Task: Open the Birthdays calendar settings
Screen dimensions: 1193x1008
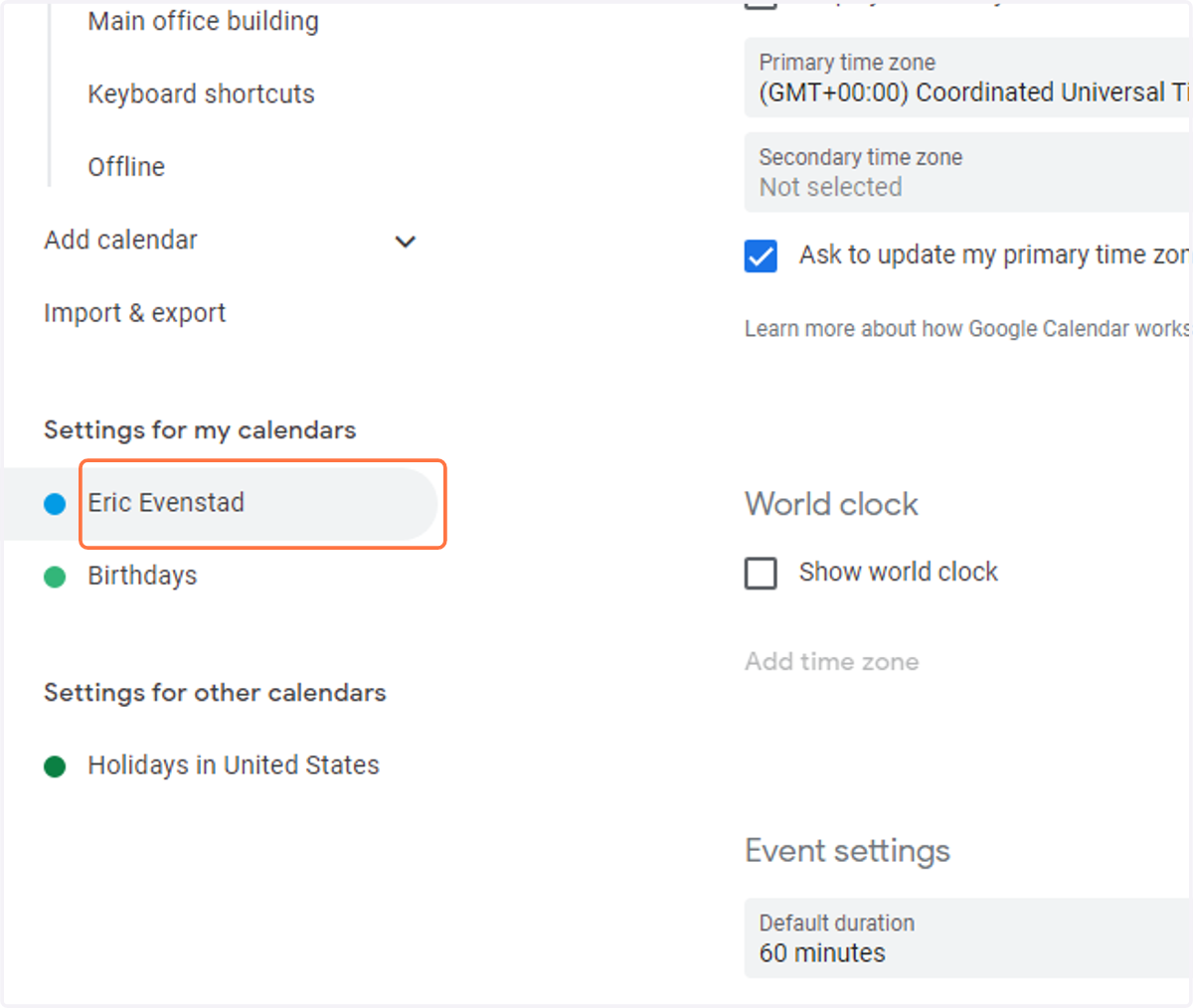Action: (x=142, y=576)
